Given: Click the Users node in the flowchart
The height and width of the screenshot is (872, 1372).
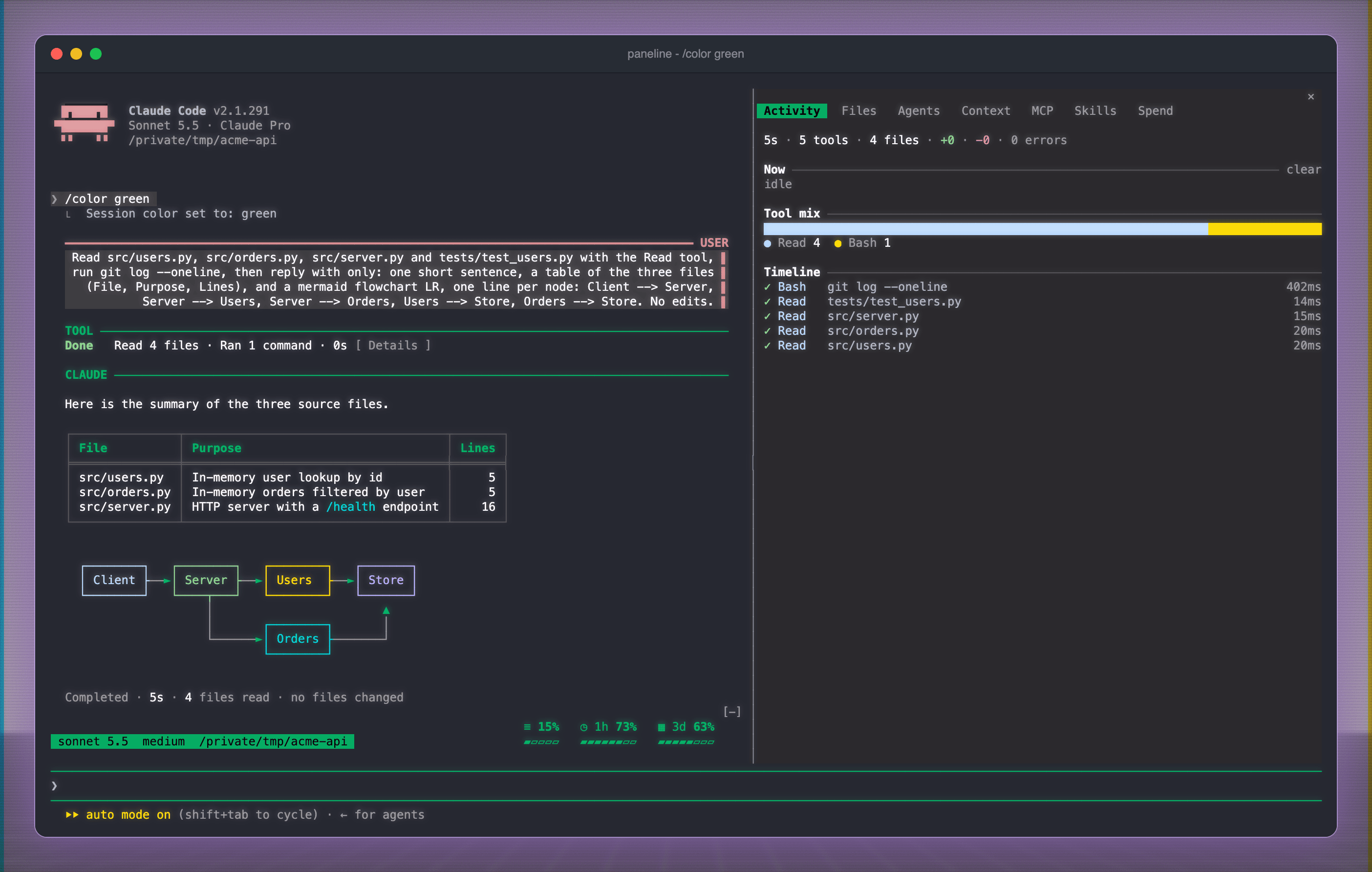Looking at the screenshot, I should pyautogui.click(x=298, y=580).
